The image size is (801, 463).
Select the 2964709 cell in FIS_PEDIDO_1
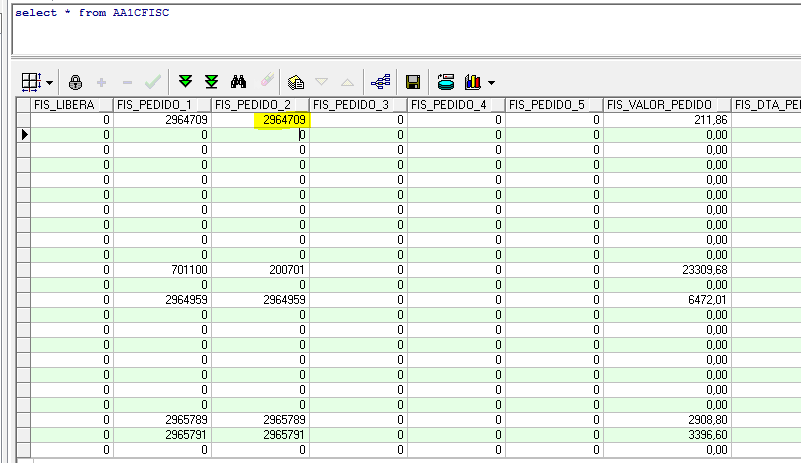coord(162,120)
